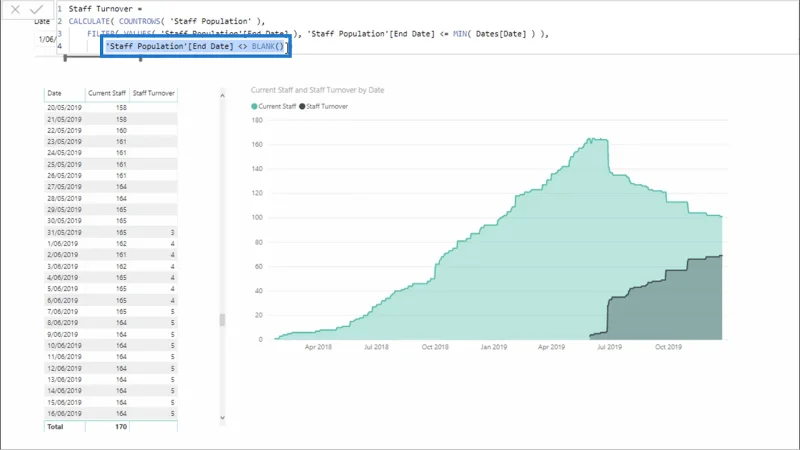This screenshot has width=800, height=450.
Task: Click chart title Current Staff and Staff Turnover by Date
Action: point(317,90)
